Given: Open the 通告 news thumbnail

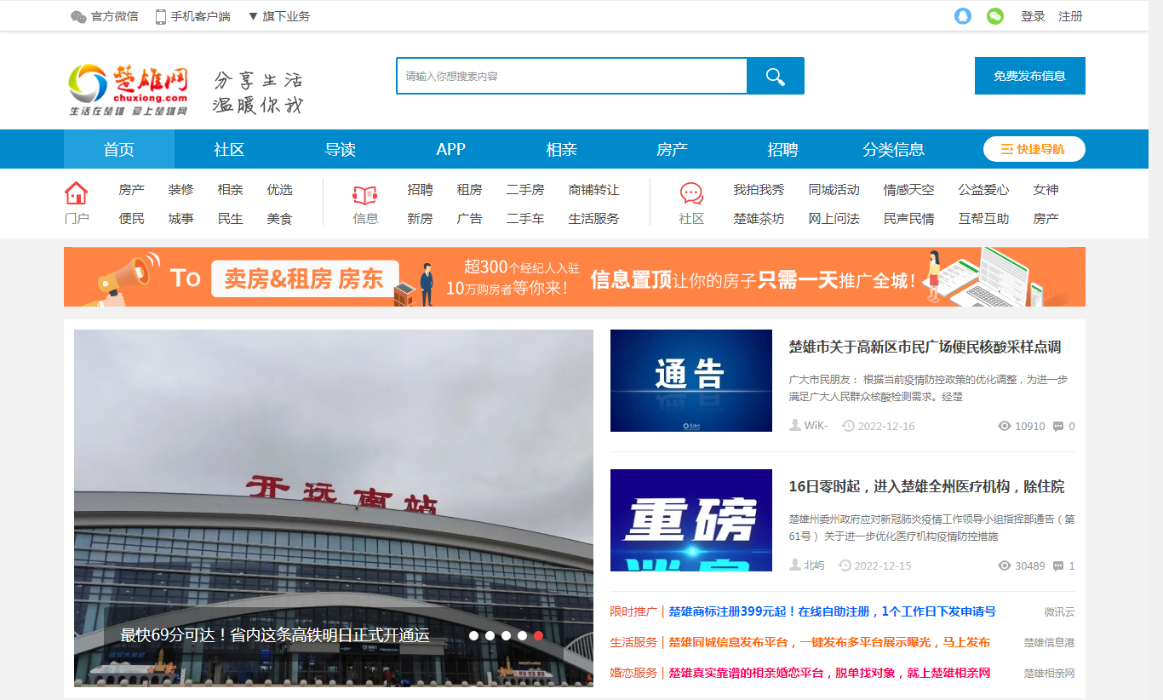Looking at the screenshot, I should pos(691,380).
